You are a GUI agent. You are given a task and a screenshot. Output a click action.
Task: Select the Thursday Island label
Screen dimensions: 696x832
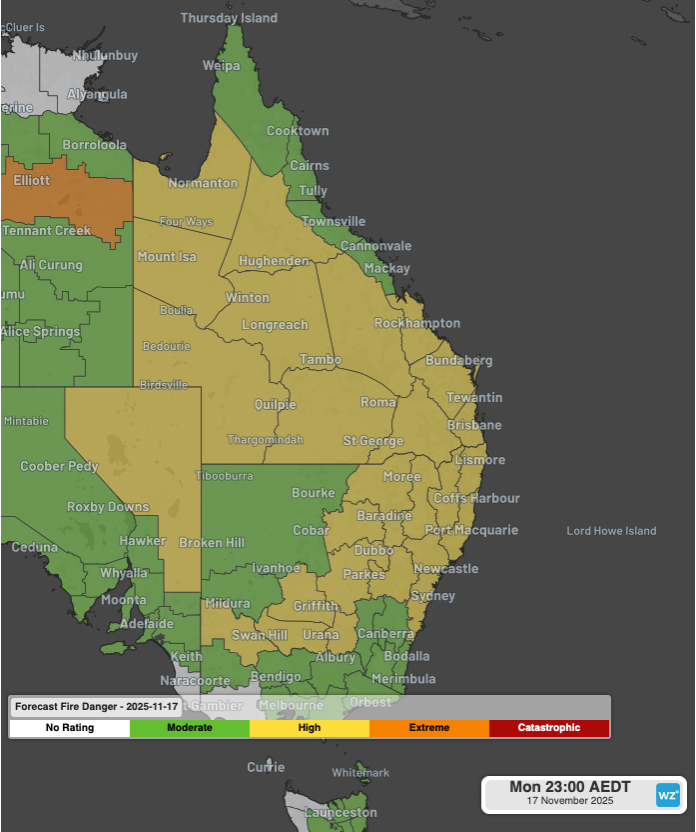click(229, 18)
